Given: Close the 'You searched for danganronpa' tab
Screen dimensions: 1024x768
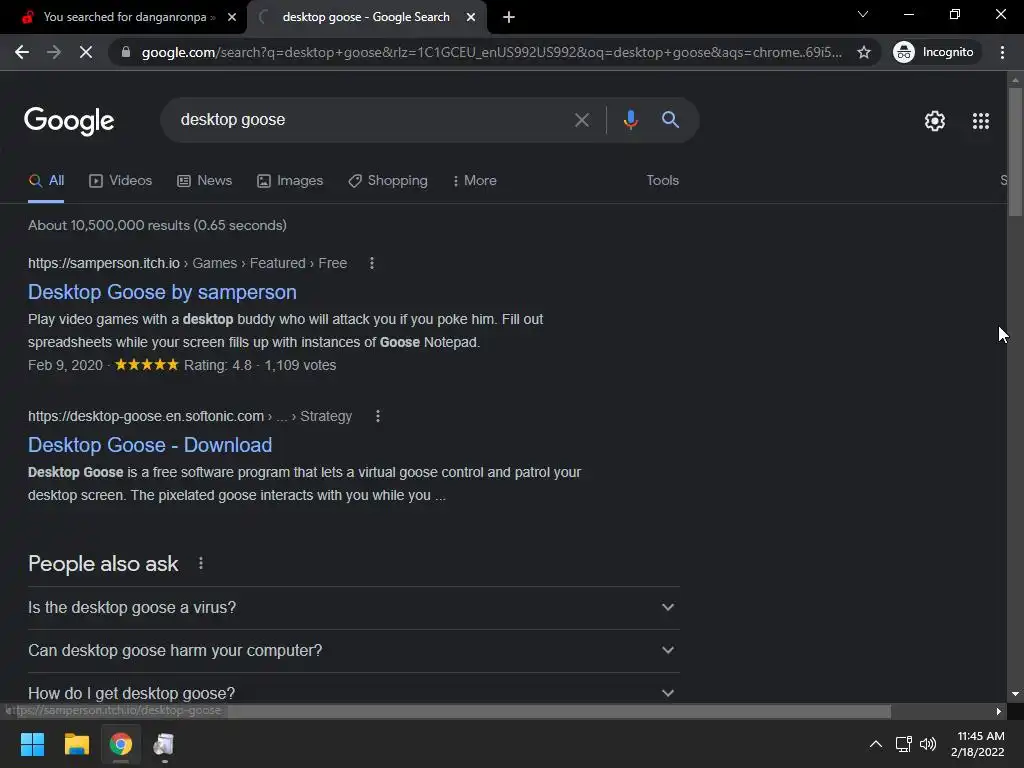Looking at the screenshot, I should 232,18.
